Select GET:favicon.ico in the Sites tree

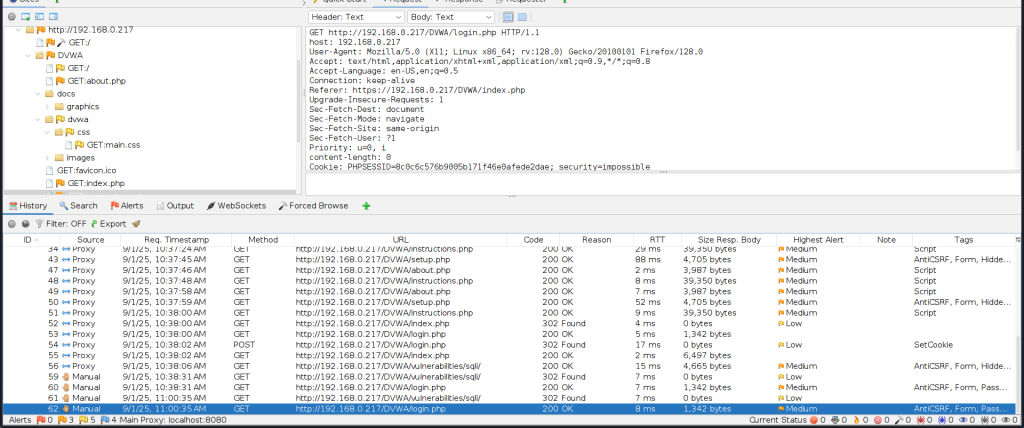point(86,171)
